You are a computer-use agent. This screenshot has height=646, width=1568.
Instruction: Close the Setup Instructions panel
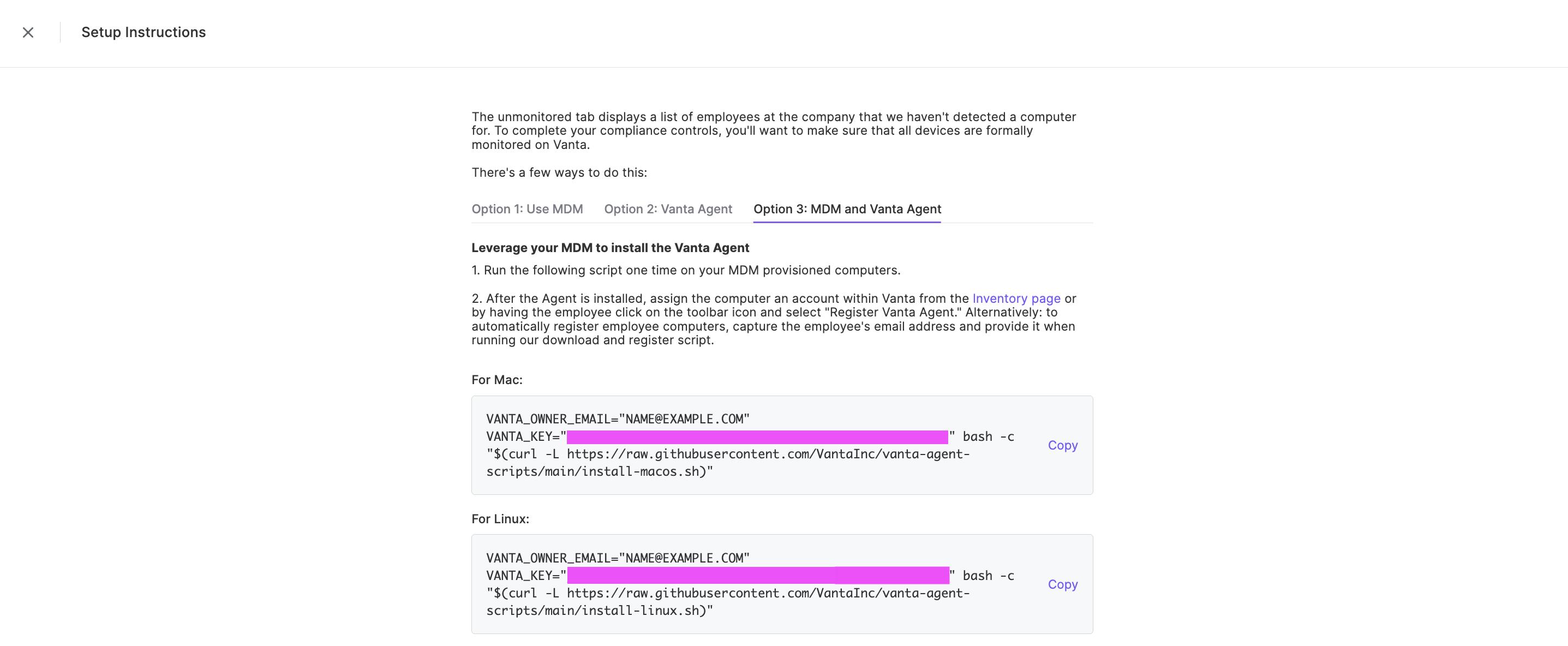[x=28, y=32]
